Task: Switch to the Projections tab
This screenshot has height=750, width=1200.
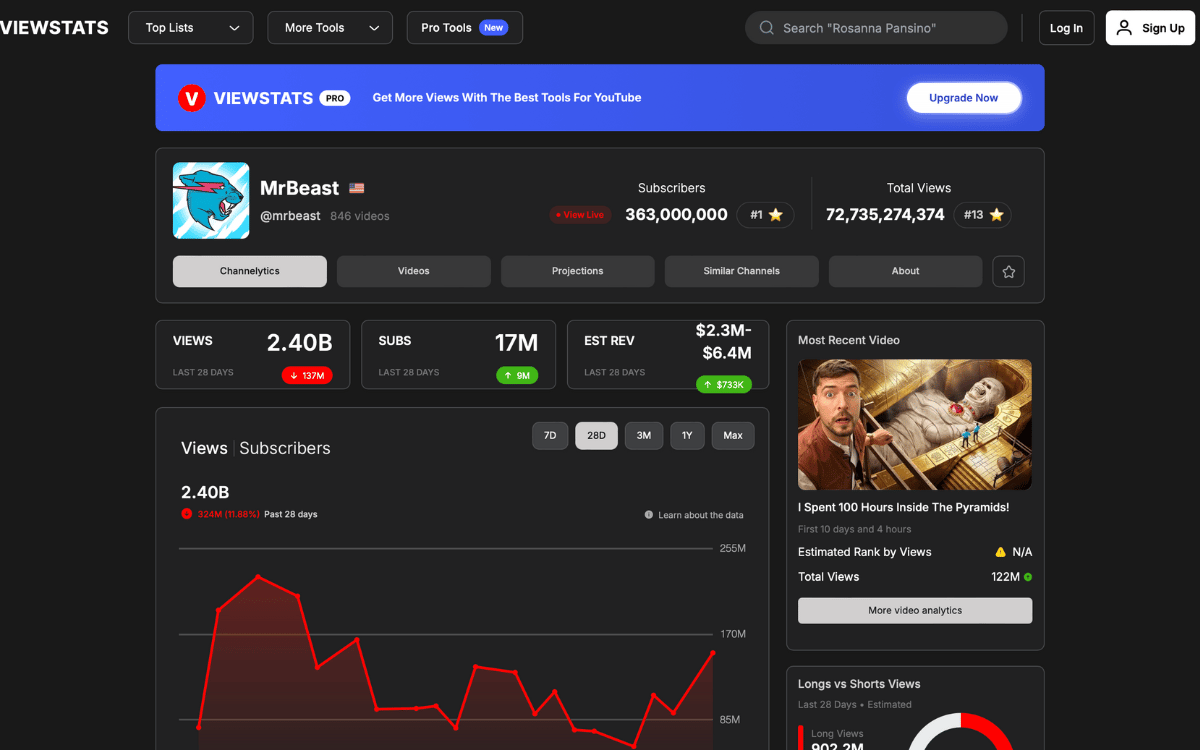Action: coord(578,271)
